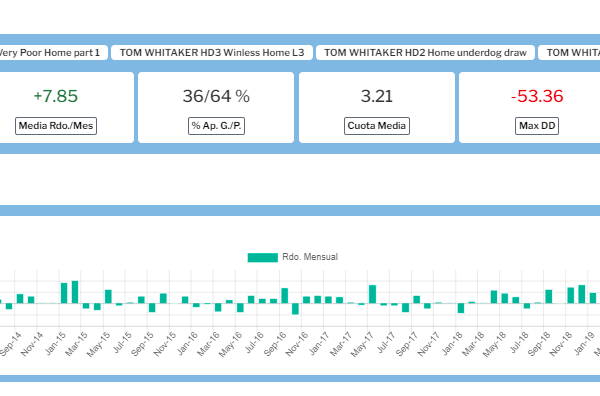
Task: Click the Jan-19 axis label
Action: click(x=584, y=344)
